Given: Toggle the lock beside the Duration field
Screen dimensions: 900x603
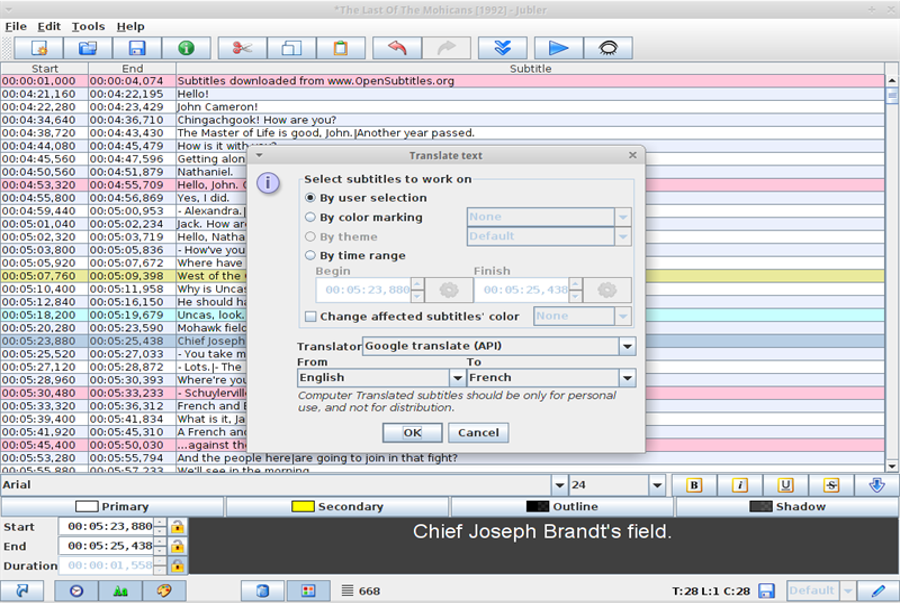Looking at the screenshot, I should [178, 566].
